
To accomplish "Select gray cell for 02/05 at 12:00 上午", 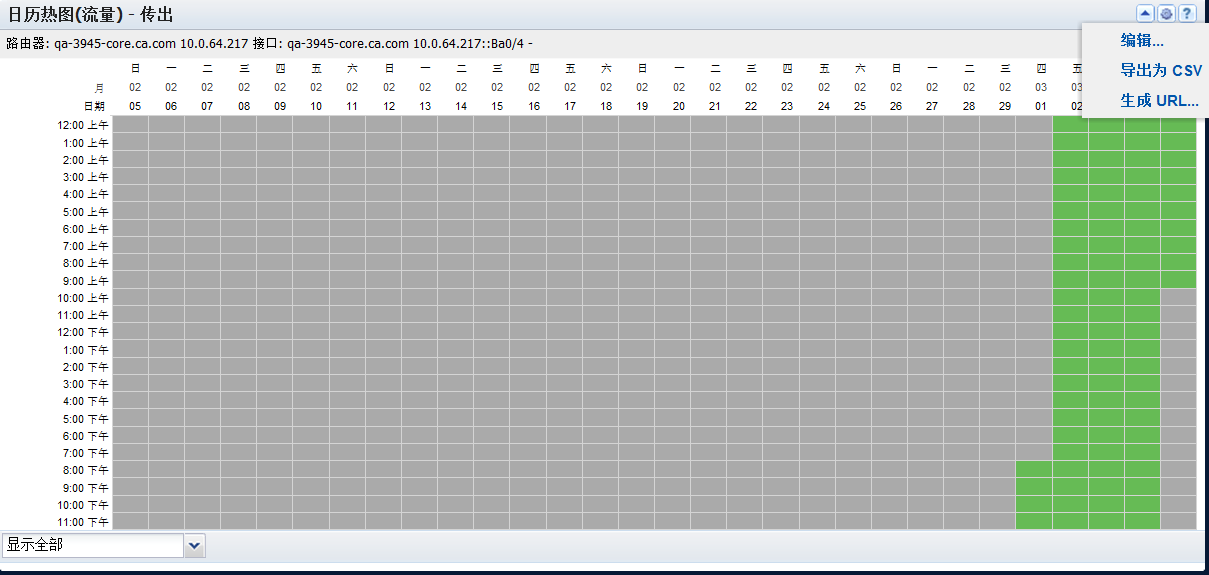I will [x=130, y=125].
